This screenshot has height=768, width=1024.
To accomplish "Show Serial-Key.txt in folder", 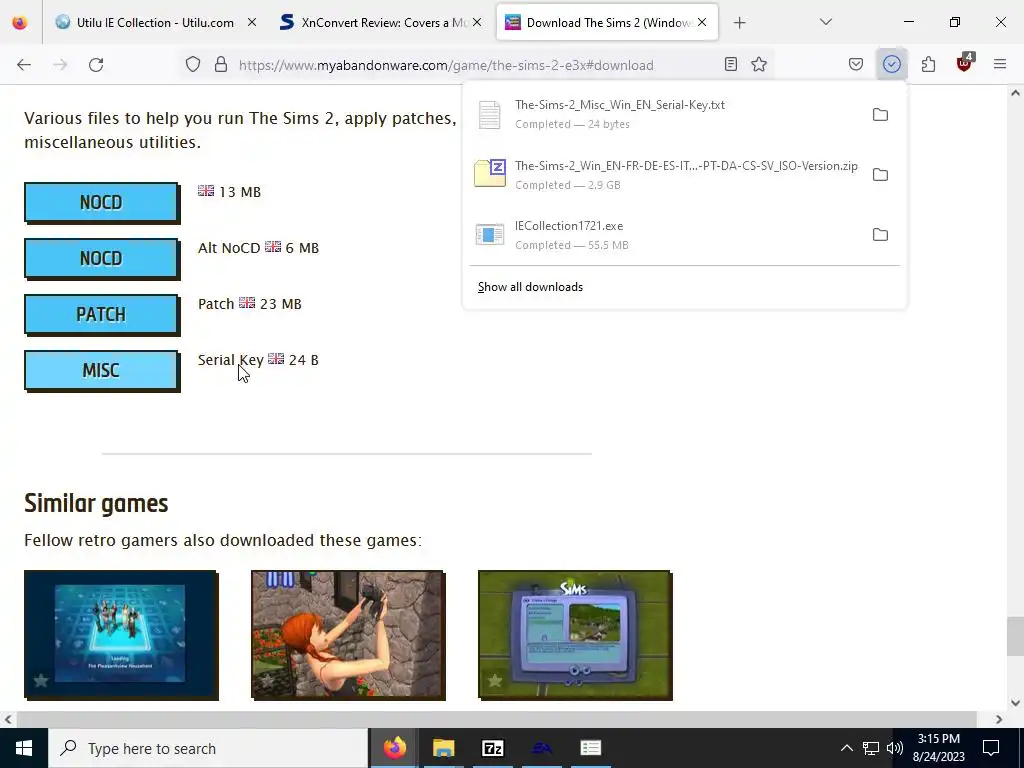I will (x=880, y=114).
